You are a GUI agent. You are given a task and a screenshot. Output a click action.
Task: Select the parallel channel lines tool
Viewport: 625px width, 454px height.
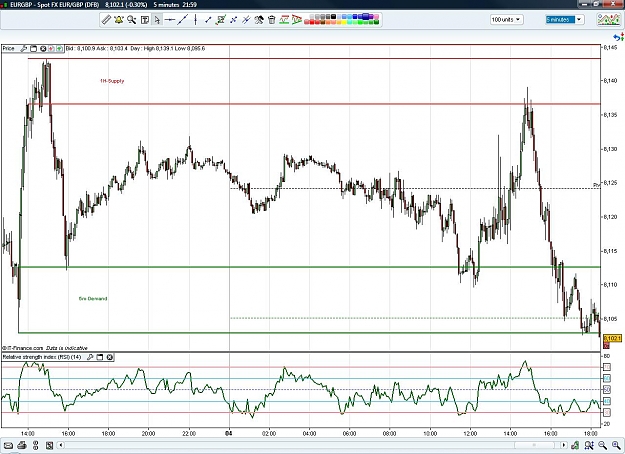tap(246, 20)
